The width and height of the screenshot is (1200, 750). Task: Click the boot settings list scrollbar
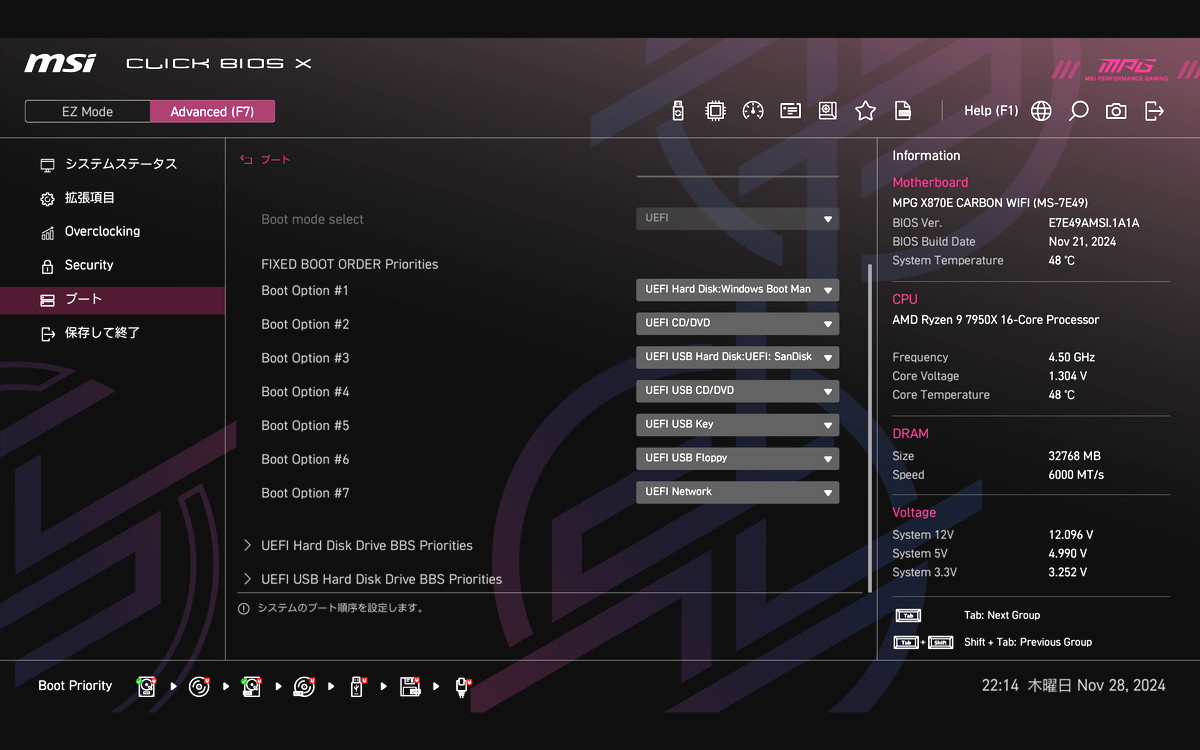click(870, 428)
